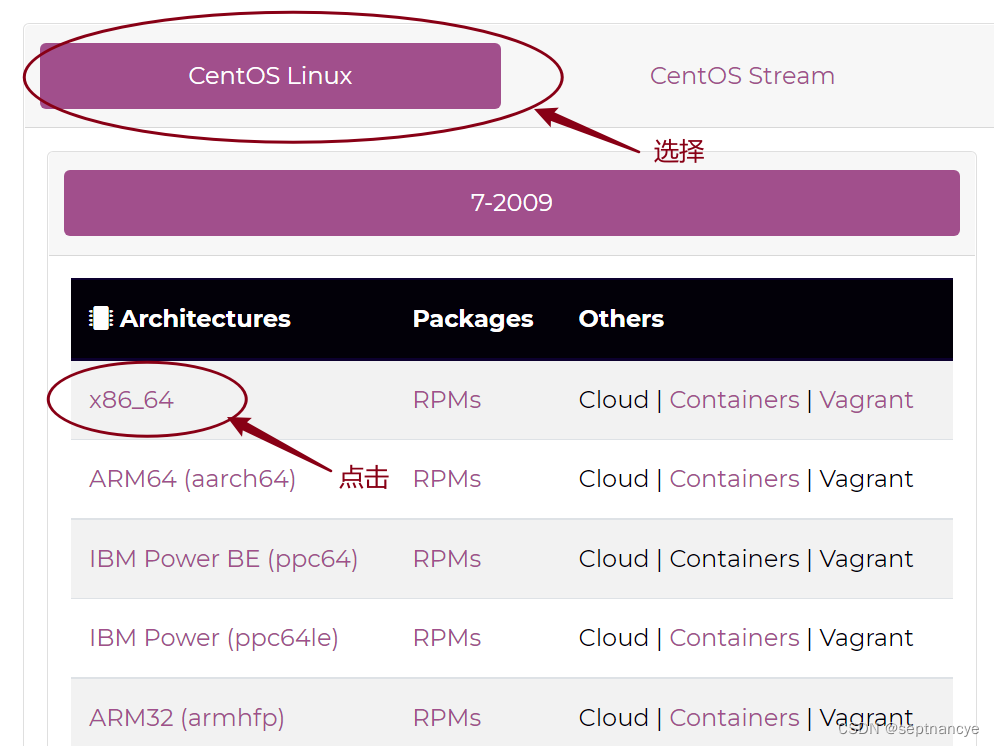994x746 pixels.
Task: Click the Packages column header
Action: pos(472,318)
